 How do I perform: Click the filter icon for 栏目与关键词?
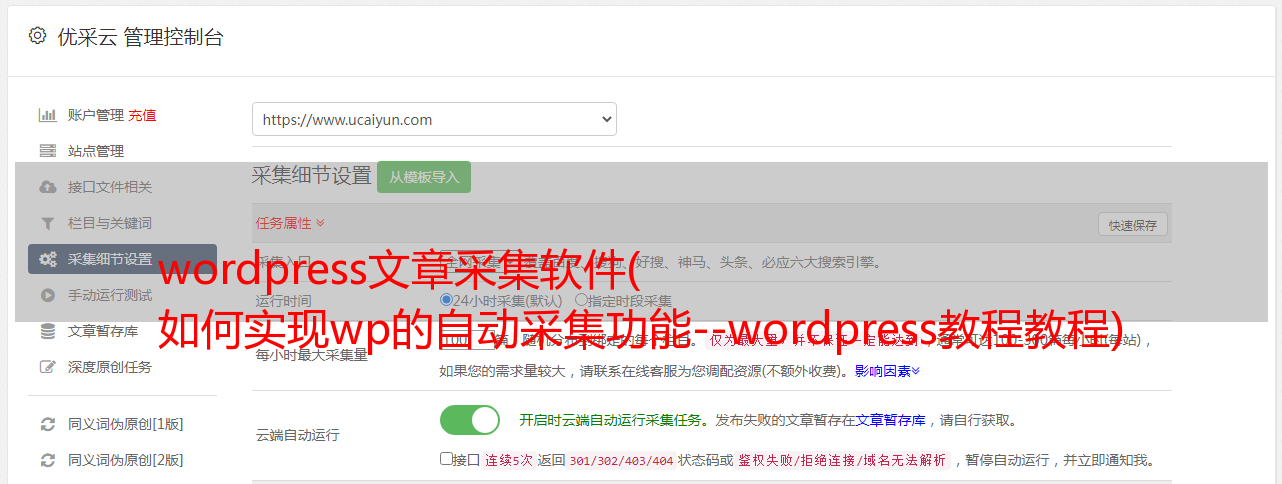[x=47, y=223]
